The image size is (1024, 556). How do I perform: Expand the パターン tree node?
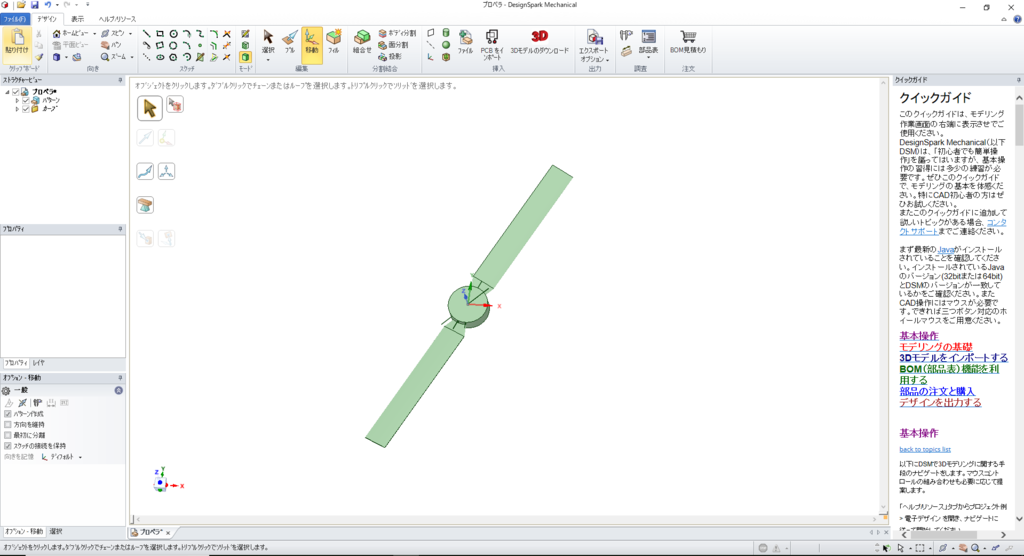click(x=18, y=101)
